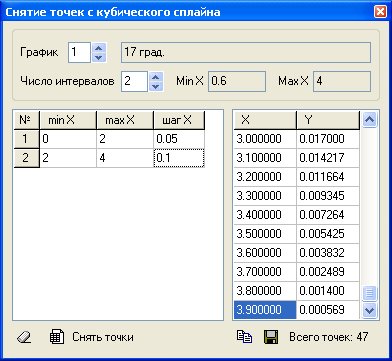Select X cell 3.800000
Screen dimensions: 392x361
coord(265,291)
